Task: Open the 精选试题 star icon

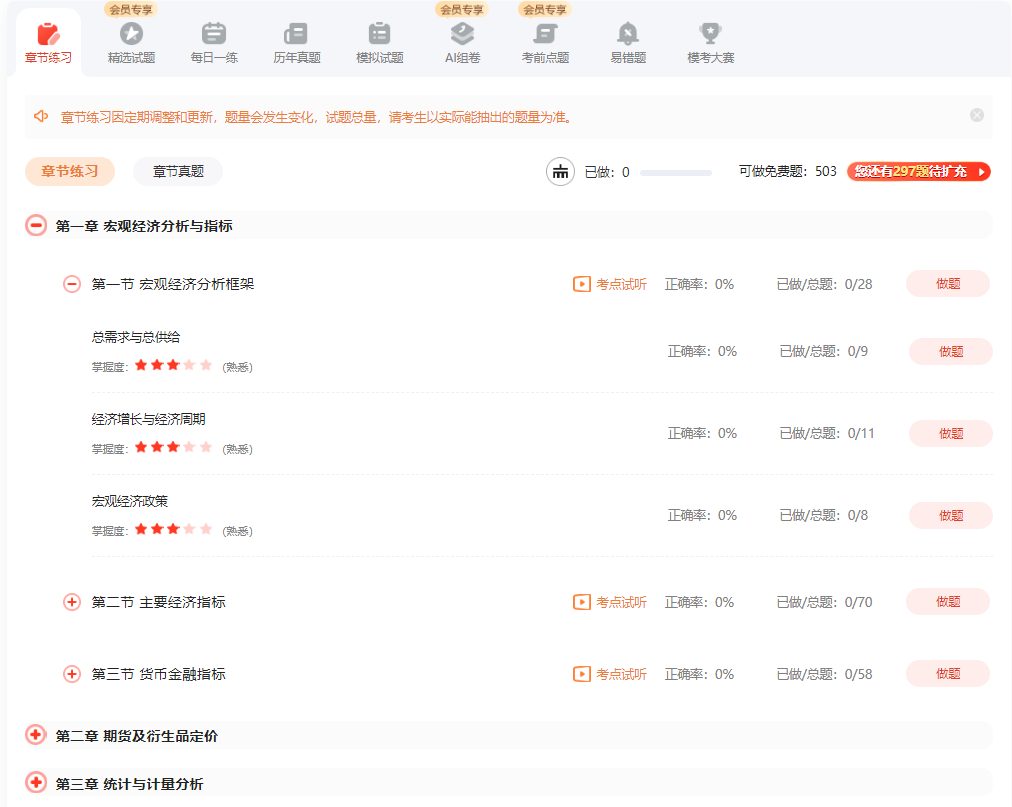Action: [132, 34]
